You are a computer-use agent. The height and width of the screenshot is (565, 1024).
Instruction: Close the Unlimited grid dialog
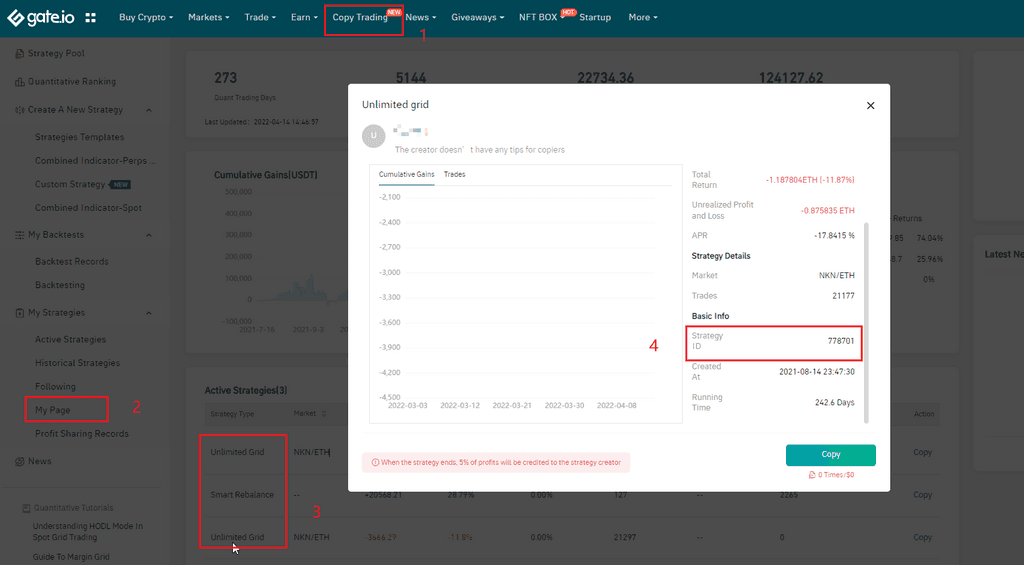click(x=870, y=105)
